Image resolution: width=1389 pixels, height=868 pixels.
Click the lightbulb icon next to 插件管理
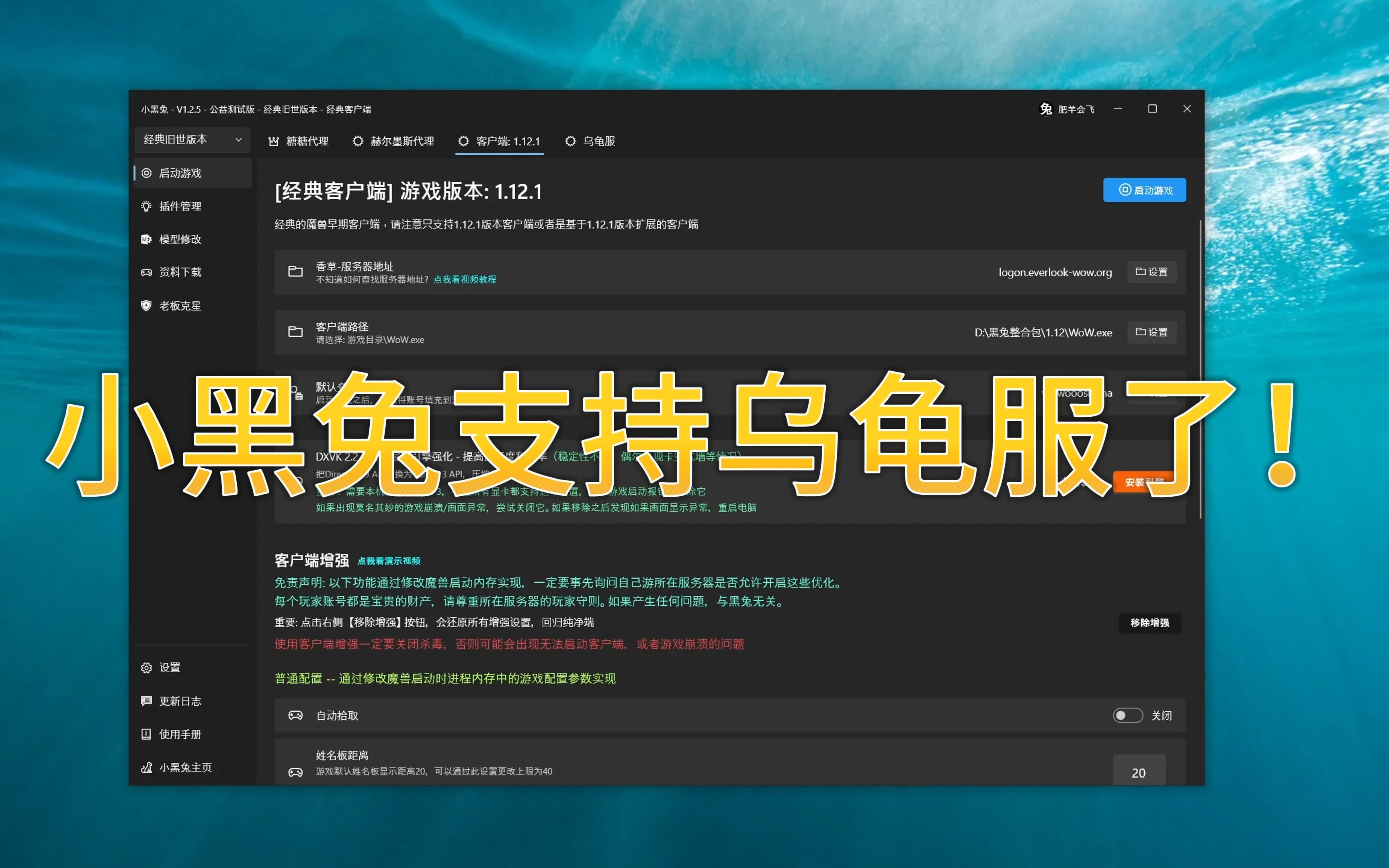pyautogui.click(x=146, y=206)
